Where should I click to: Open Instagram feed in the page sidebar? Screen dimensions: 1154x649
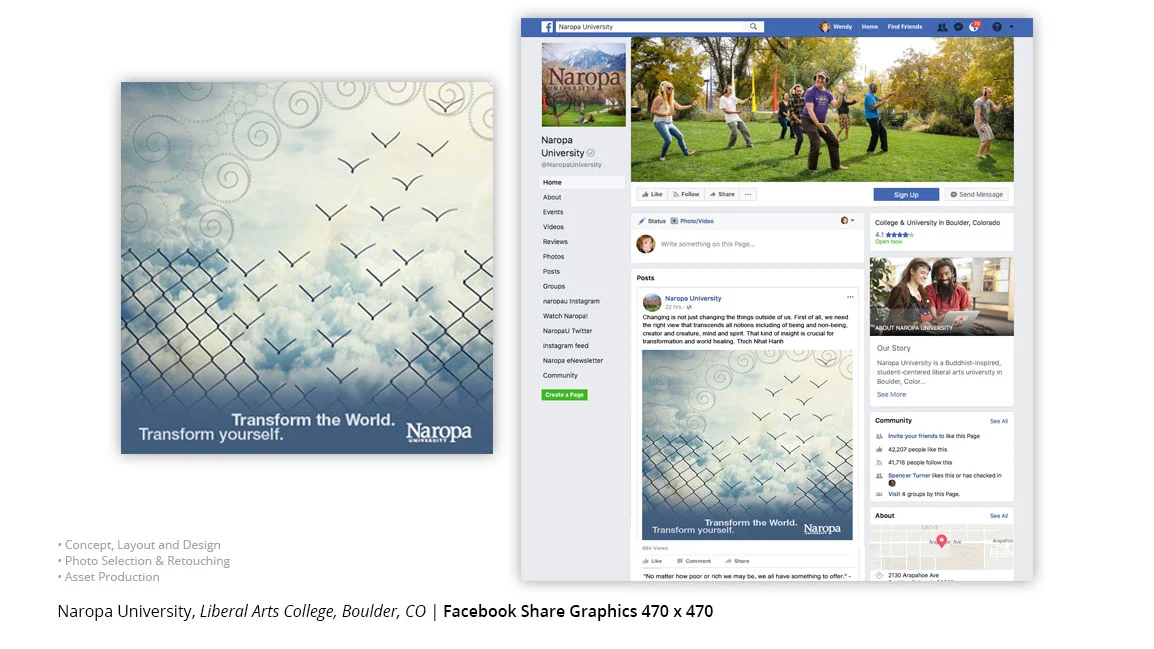pos(565,346)
